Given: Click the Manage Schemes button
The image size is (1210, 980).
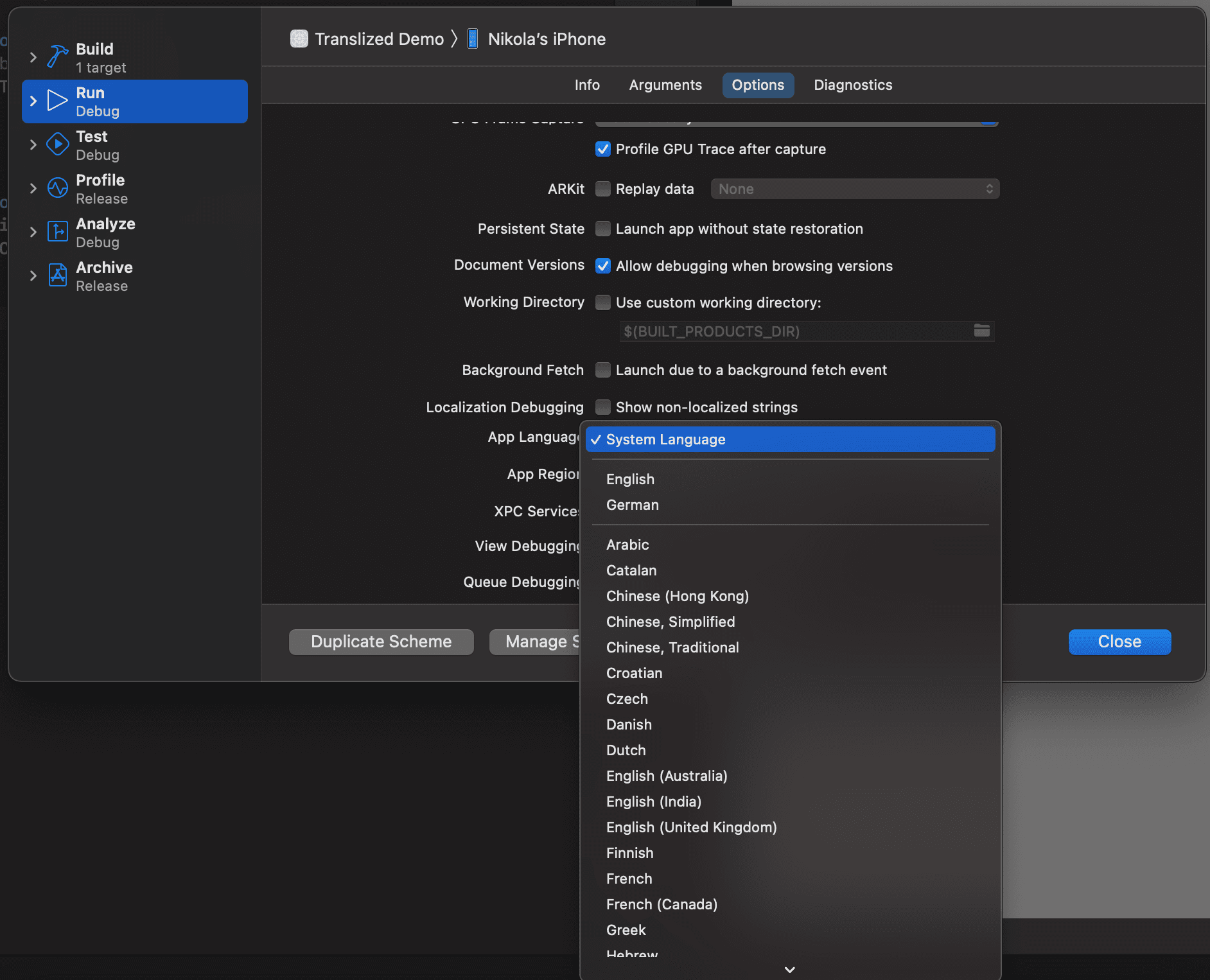Looking at the screenshot, I should (535, 642).
